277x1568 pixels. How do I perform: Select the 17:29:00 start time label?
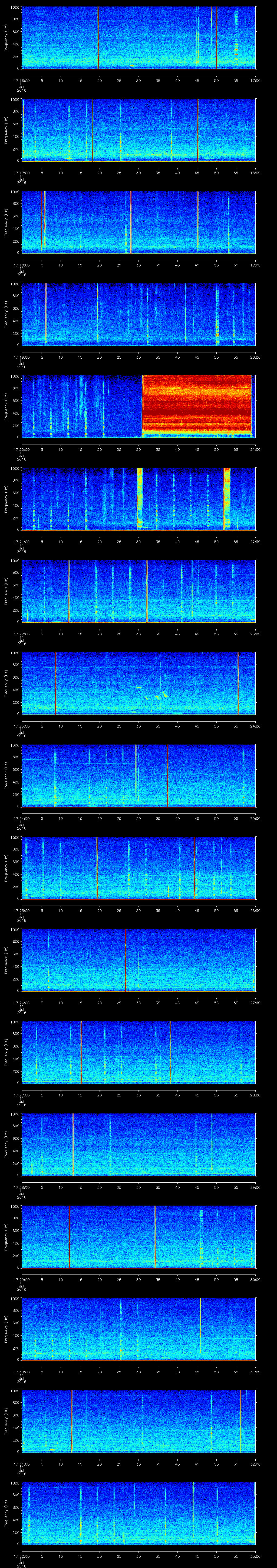click(x=22, y=1279)
